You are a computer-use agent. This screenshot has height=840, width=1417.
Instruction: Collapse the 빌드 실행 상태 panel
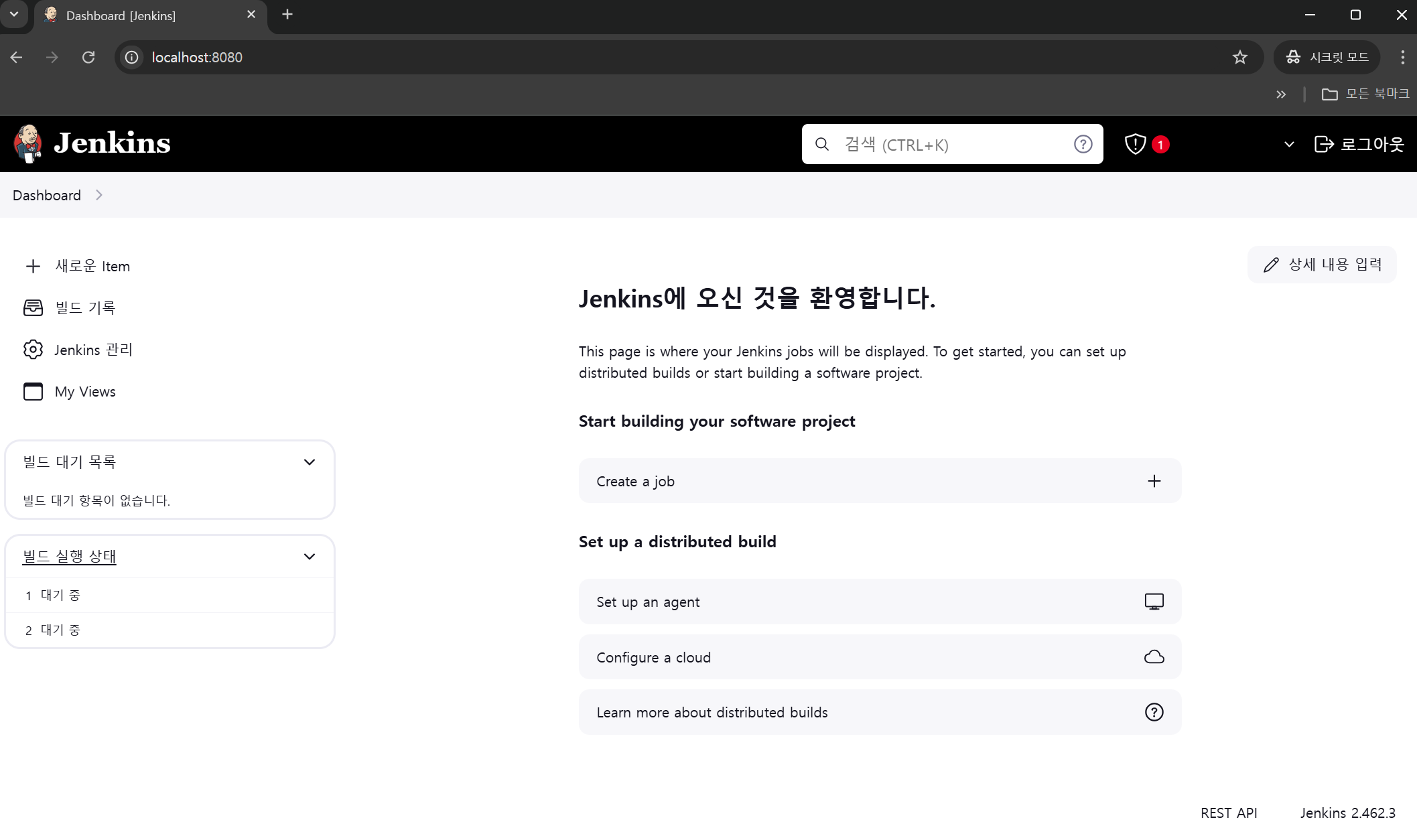pyautogui.click(x=310, y=557)
